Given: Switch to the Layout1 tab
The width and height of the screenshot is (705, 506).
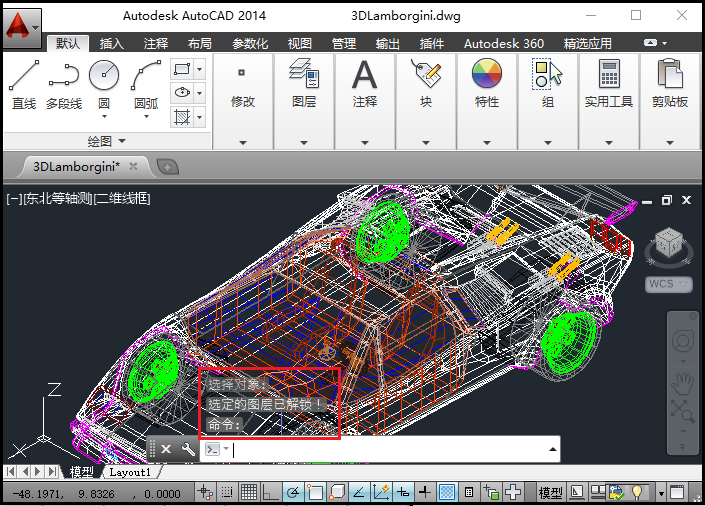Looking at the screenshot, I should point(130,472).
